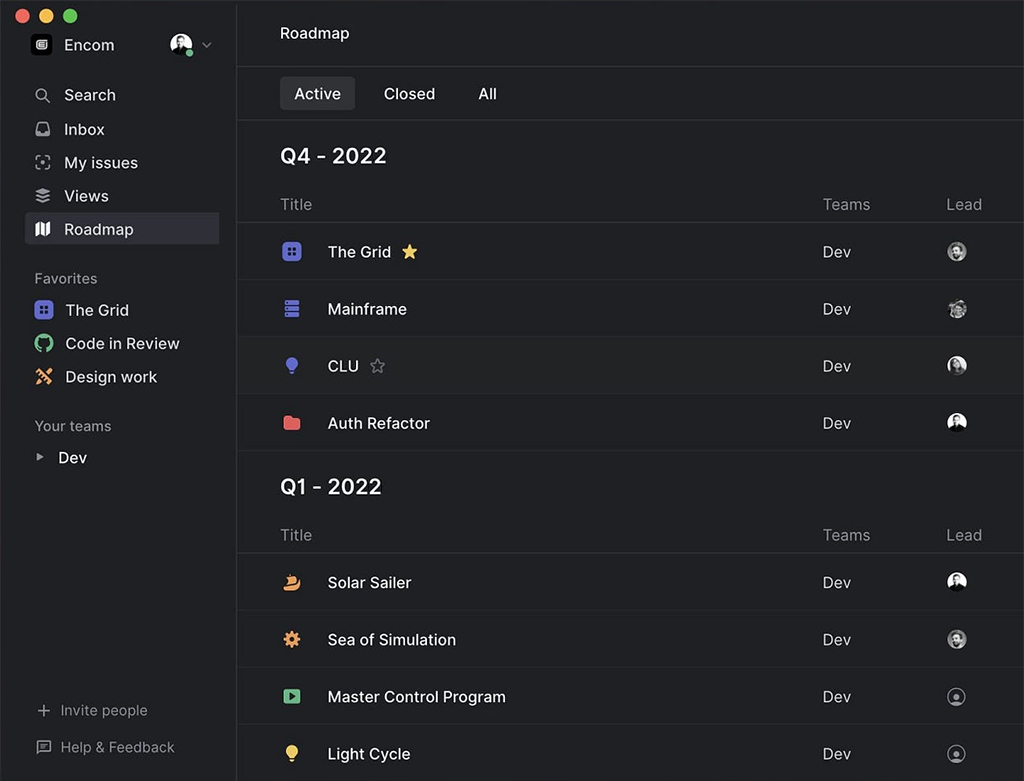
Task: Click The Grid project icon in roadmap list
Action: tap(292, 251)
